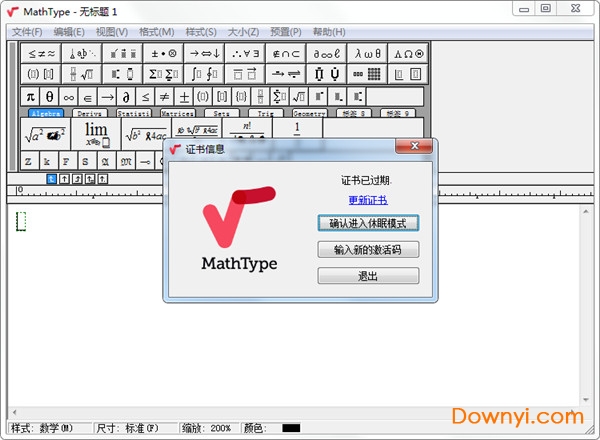
Task: Open the integral templates palette
Action: point(204,74)
